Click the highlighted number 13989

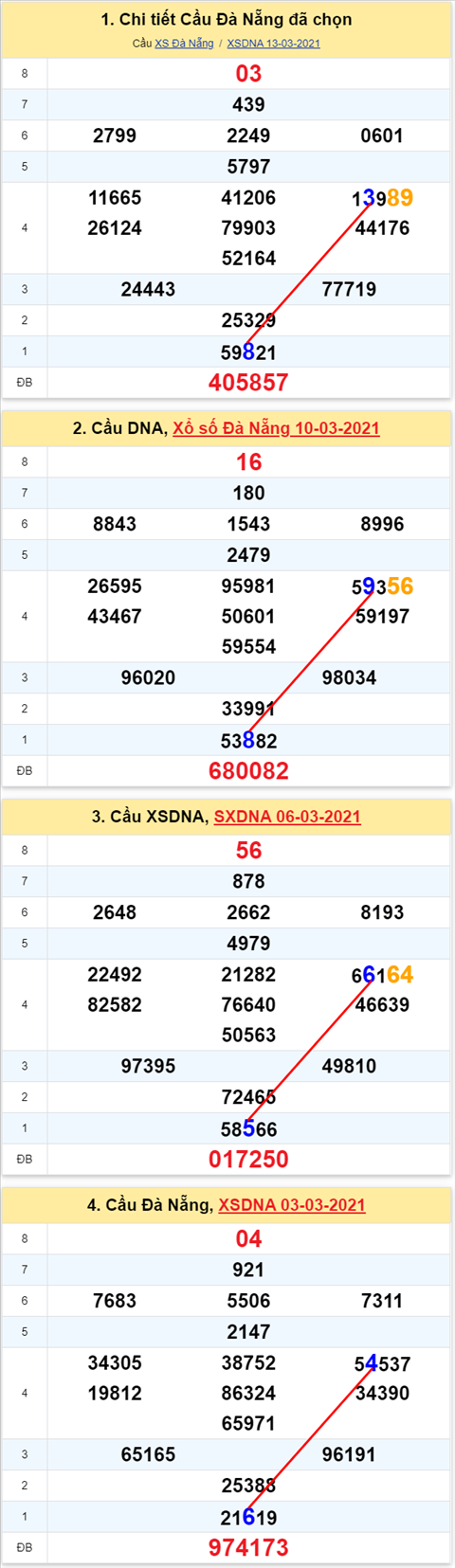(x=382, y=198)
